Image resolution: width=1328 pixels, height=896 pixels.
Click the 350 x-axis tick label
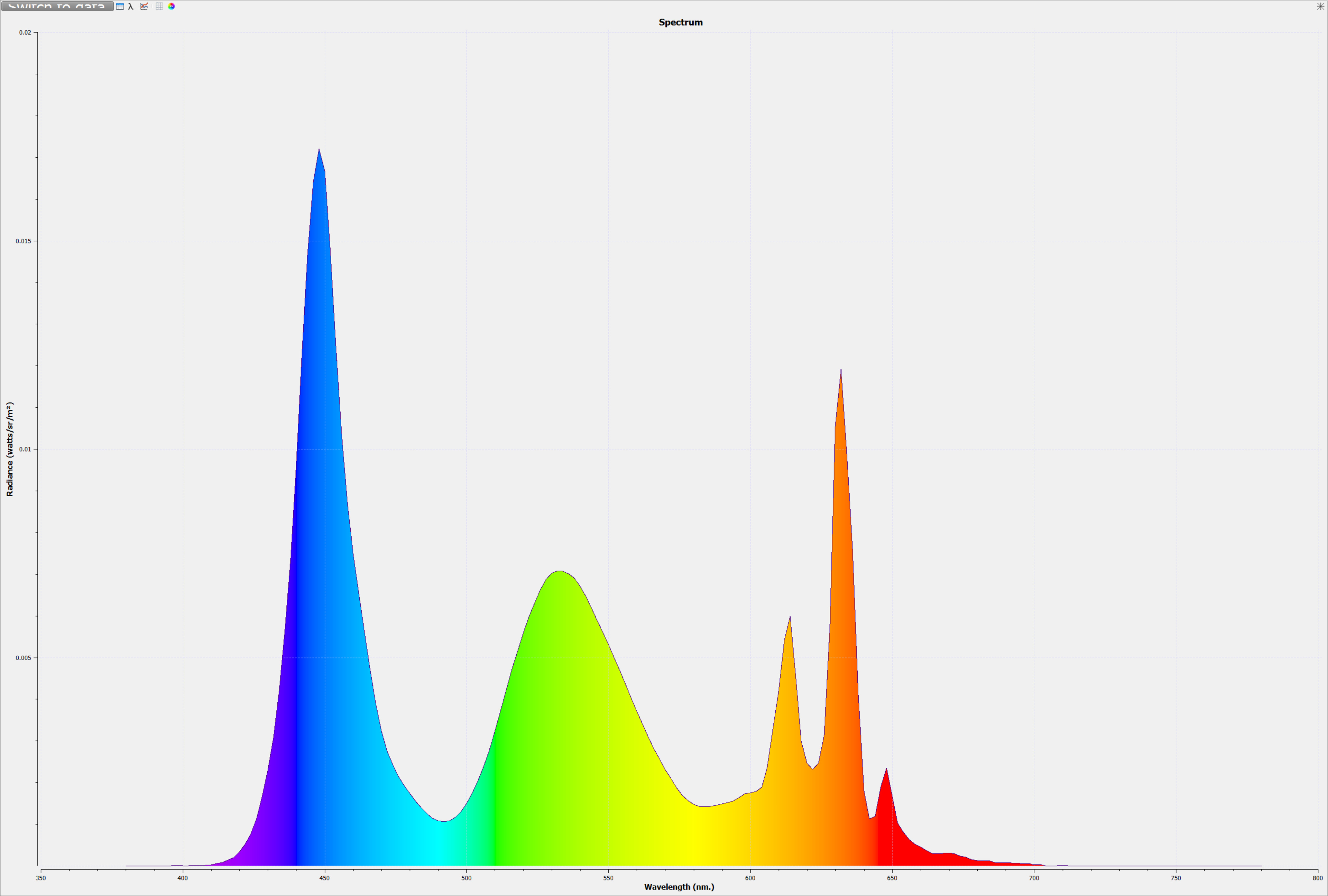tap(41, 878)
